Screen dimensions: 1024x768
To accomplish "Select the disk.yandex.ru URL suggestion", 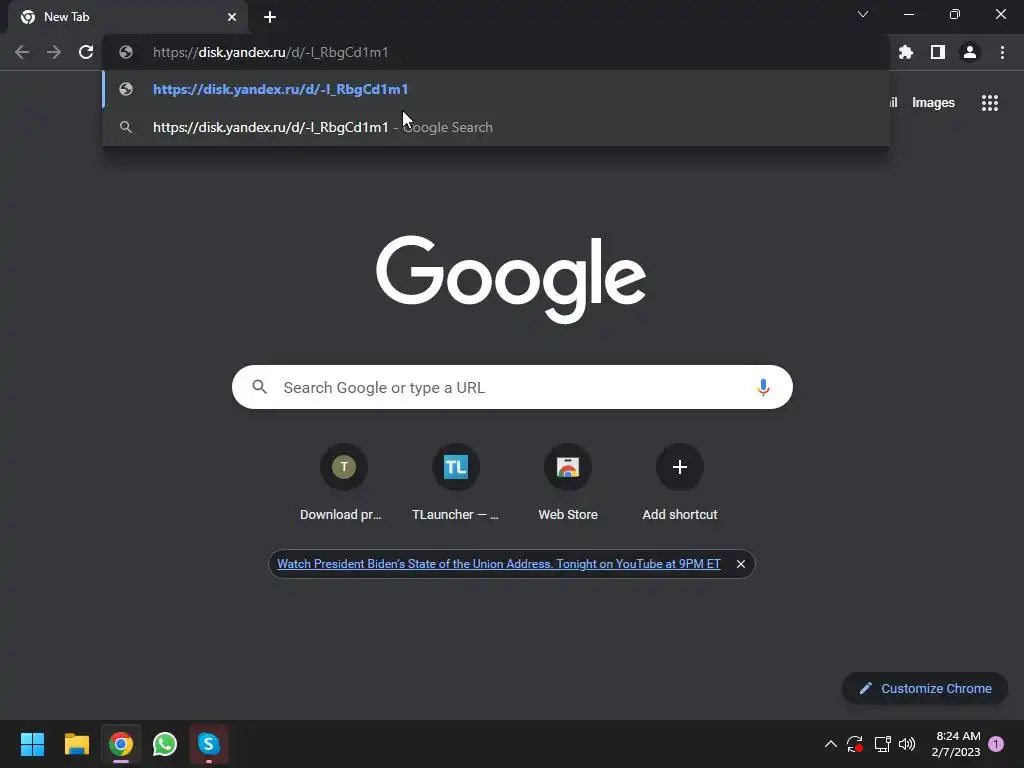I will tap(496, 89).
